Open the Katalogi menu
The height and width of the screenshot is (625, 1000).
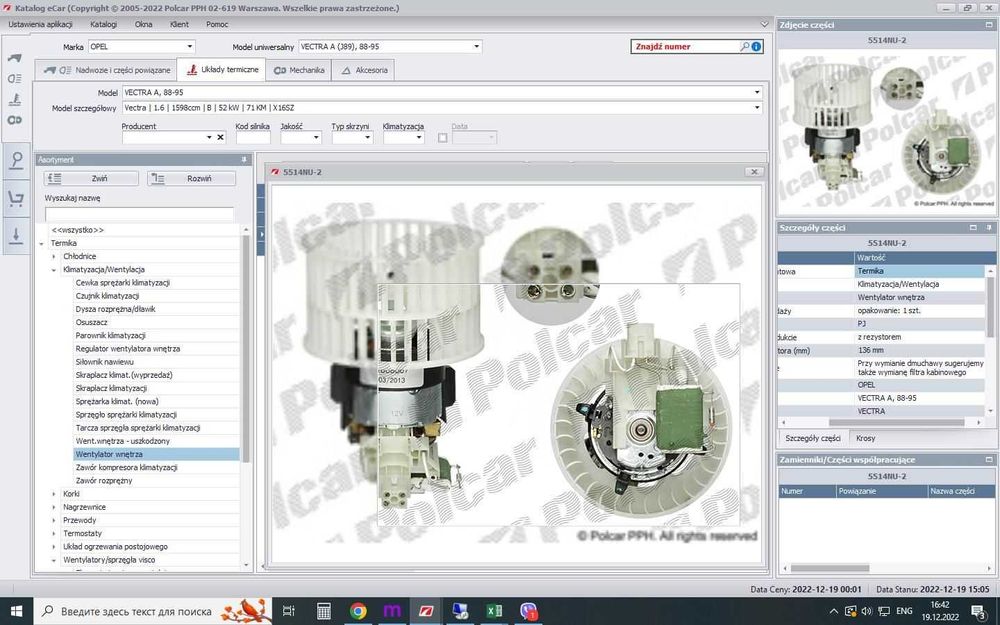click(x=103, y=24)
